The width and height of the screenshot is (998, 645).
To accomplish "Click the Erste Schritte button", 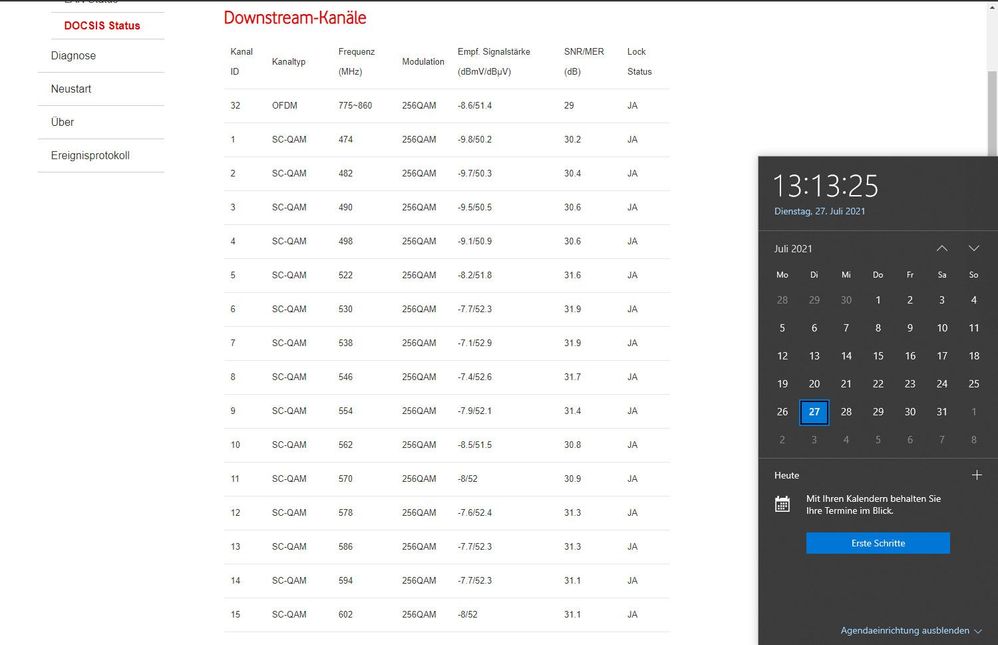I will [878, 543].
